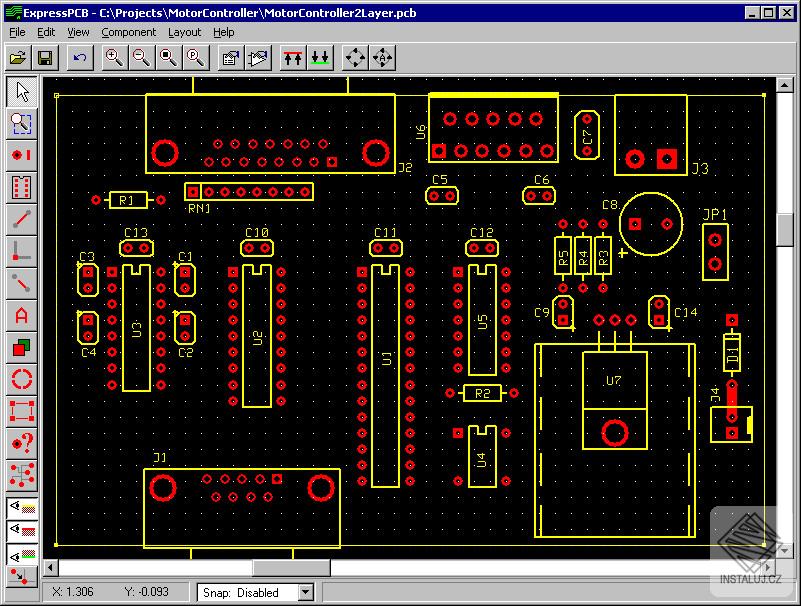This screenshot has height=606, width=801.
Task: Open the Component menu
Action: (128, 32)
